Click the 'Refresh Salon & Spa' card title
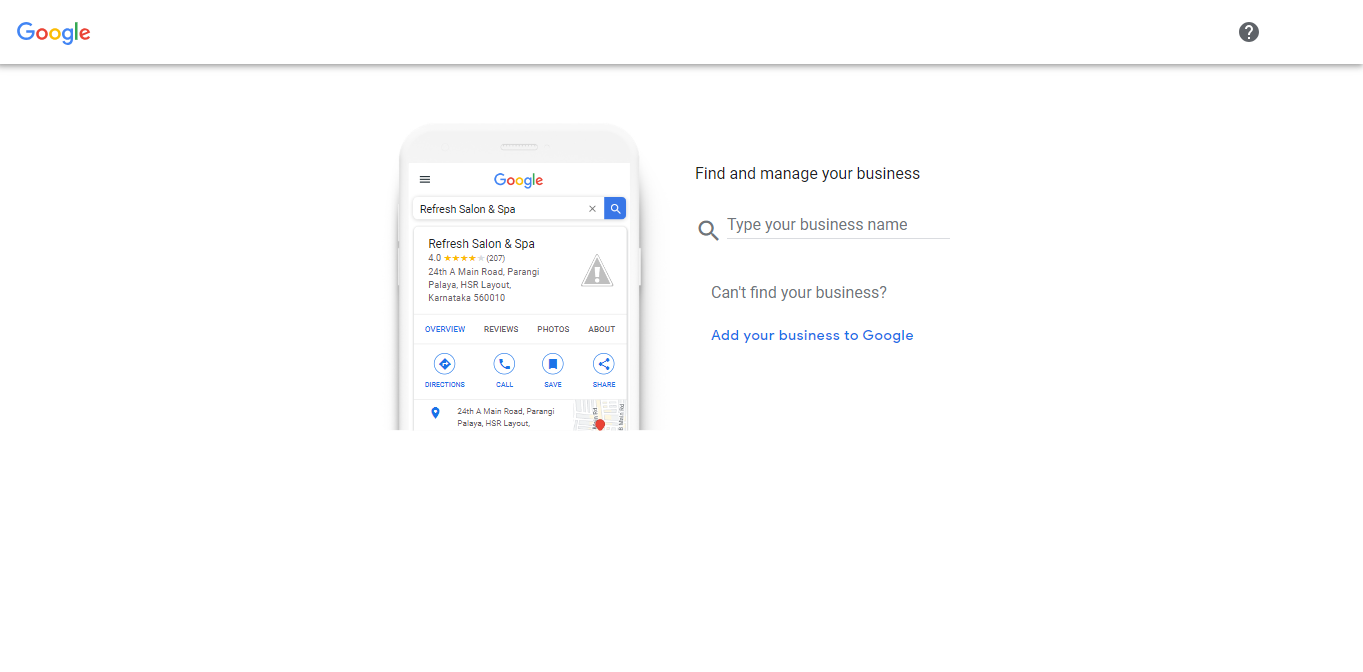 [x=482, y=244]
